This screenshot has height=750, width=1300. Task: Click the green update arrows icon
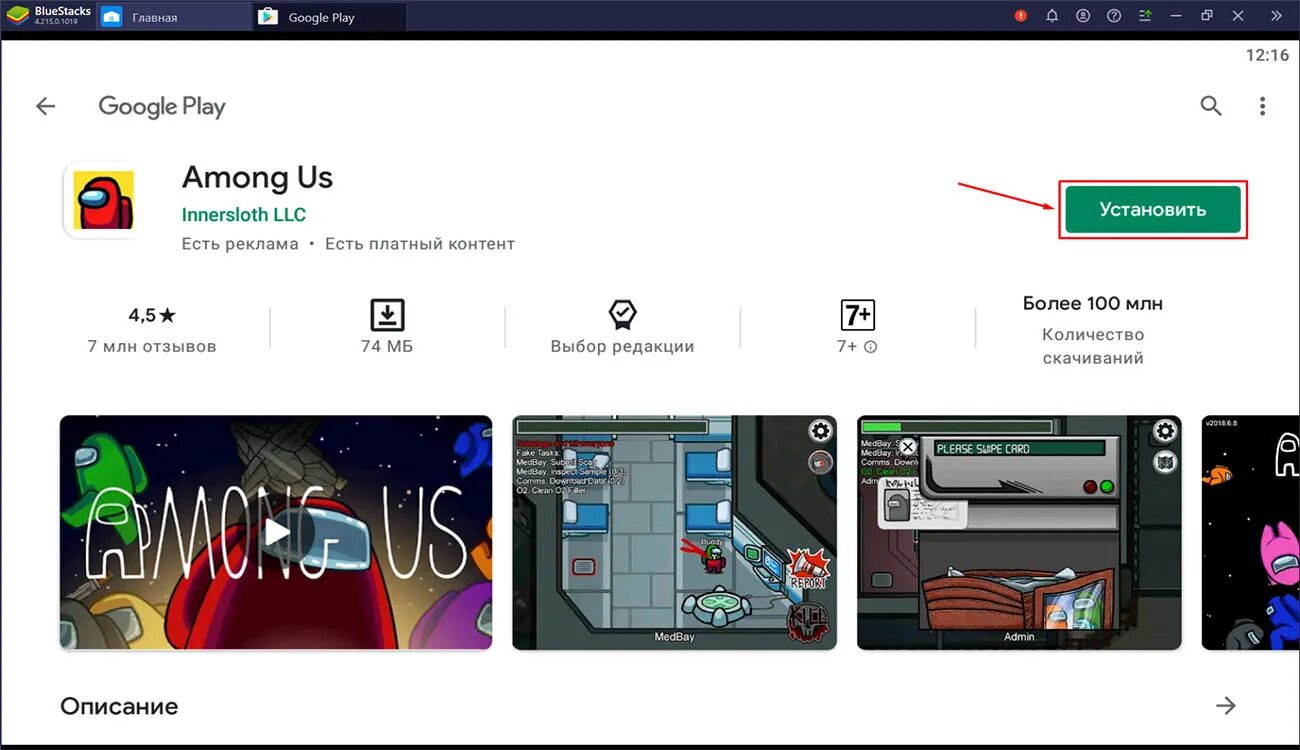[1145, 16]
